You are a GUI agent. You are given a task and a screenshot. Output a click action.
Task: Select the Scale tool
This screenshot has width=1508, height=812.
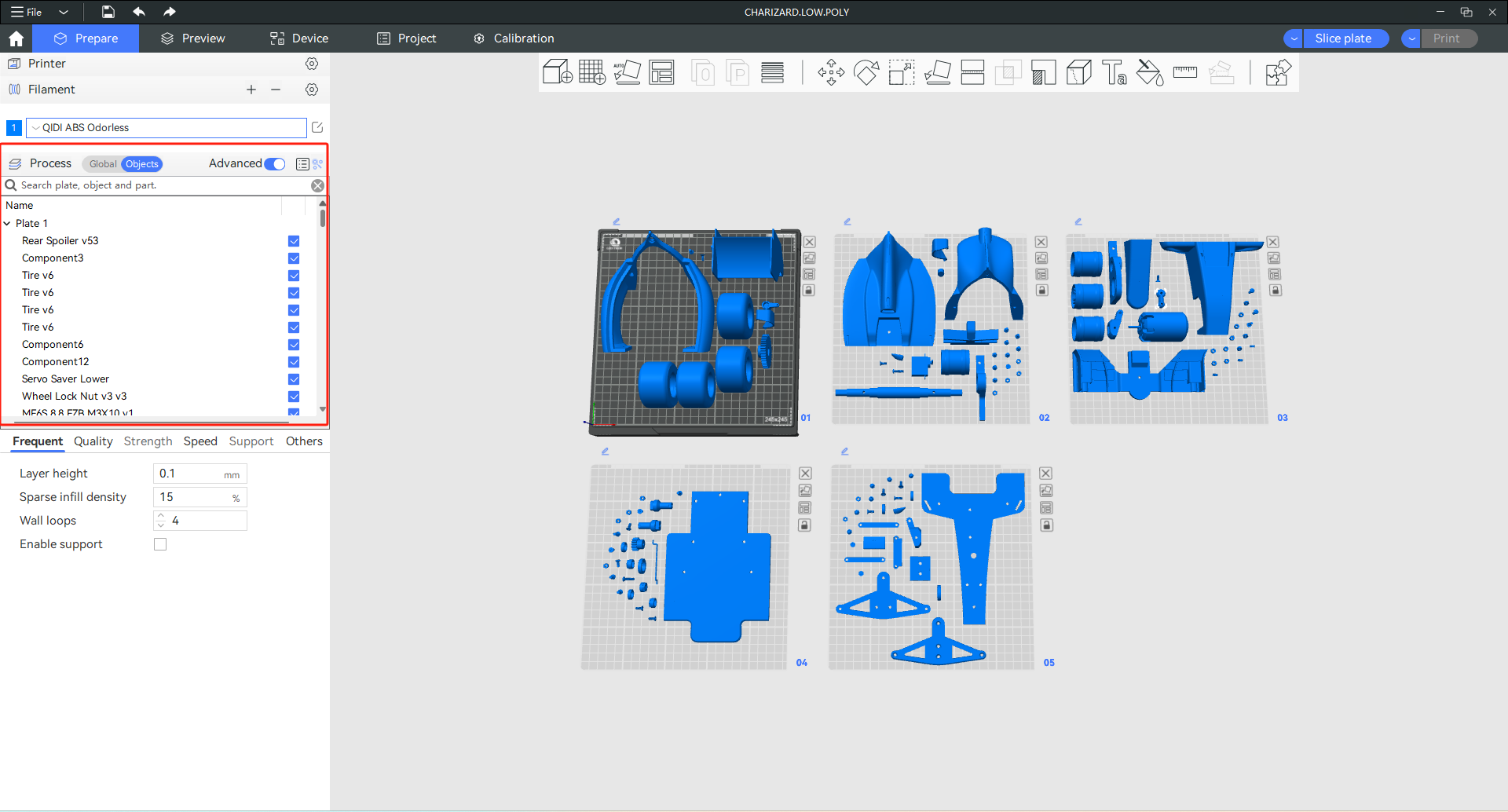tap(902, 73)
